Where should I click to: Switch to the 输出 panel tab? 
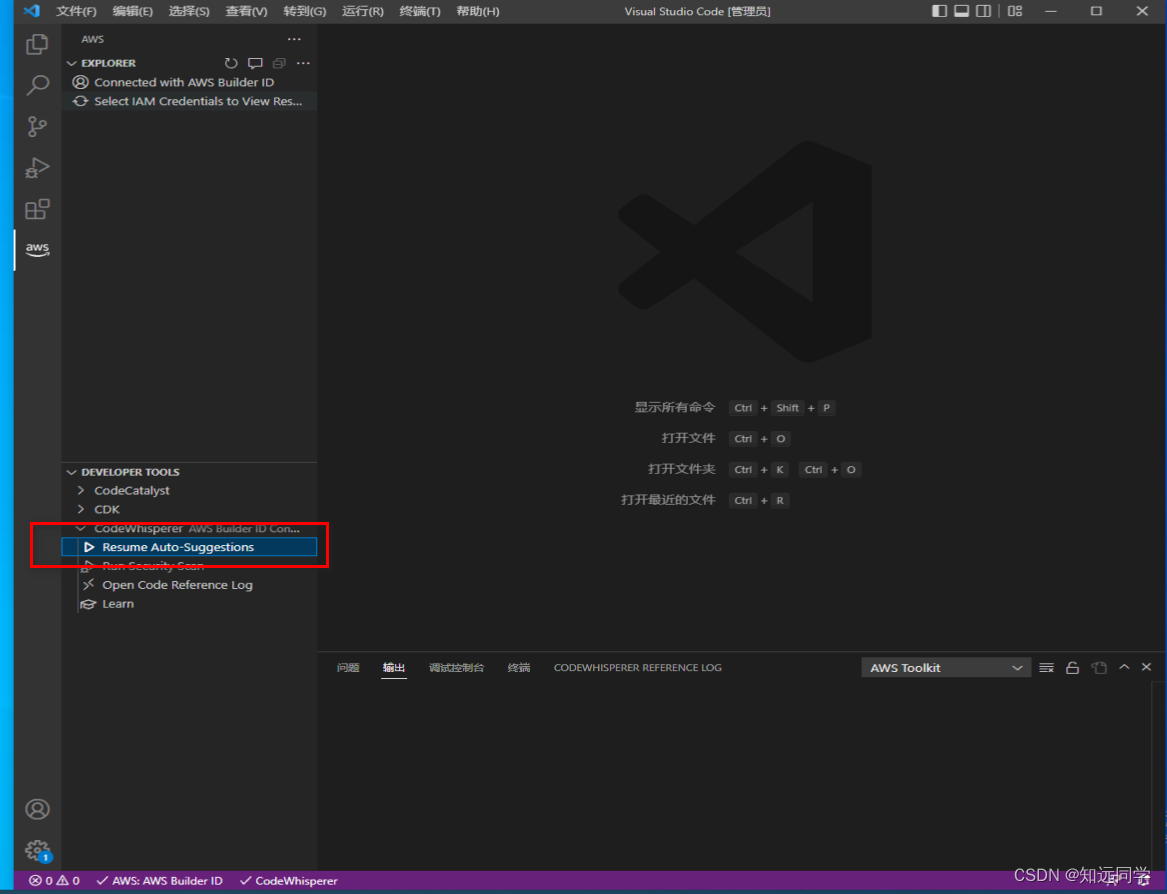[394, 668]
